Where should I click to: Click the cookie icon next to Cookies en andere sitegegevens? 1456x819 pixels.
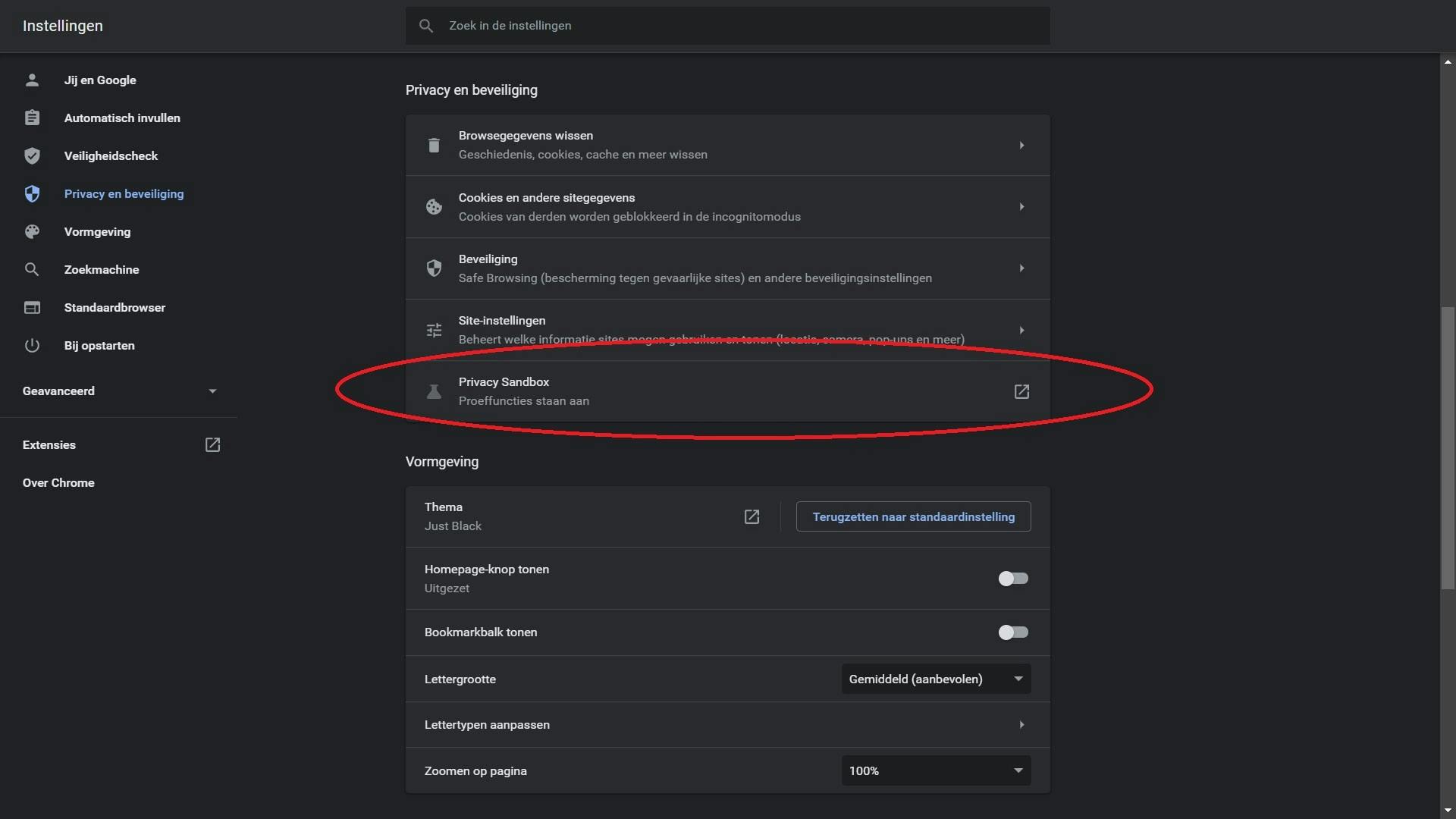(434, 207)
